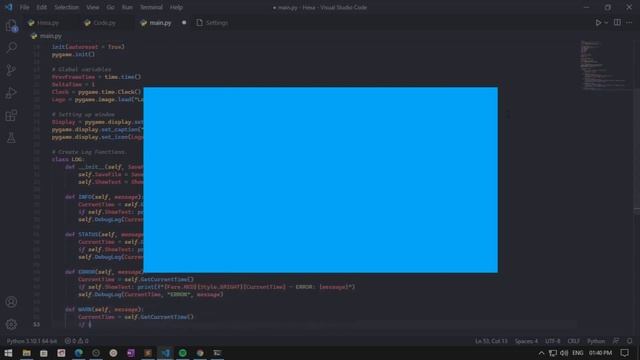Show hidden system tray icons
This screenshot has width=640, height=360.
click(541, 353)
